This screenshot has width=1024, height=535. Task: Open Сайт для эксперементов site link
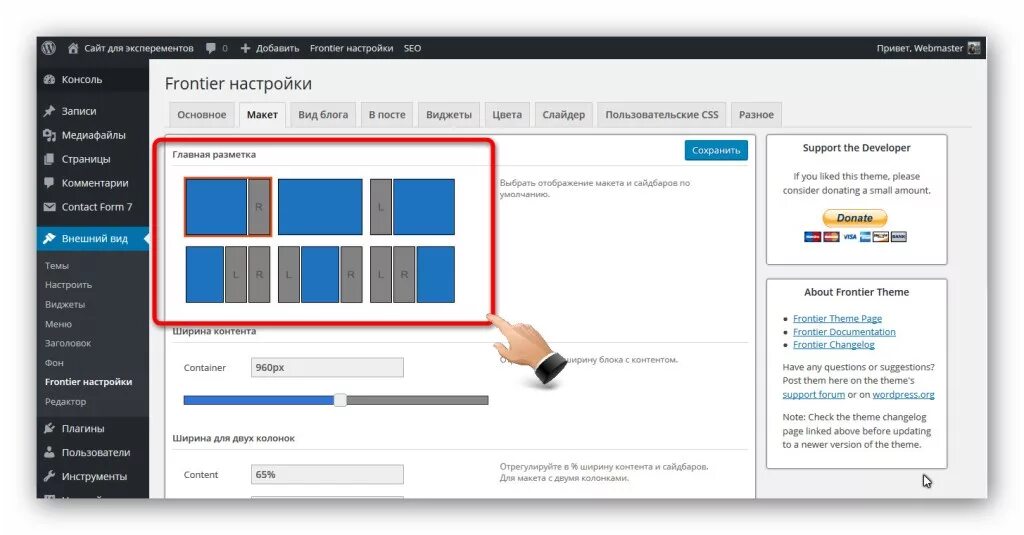131,48
